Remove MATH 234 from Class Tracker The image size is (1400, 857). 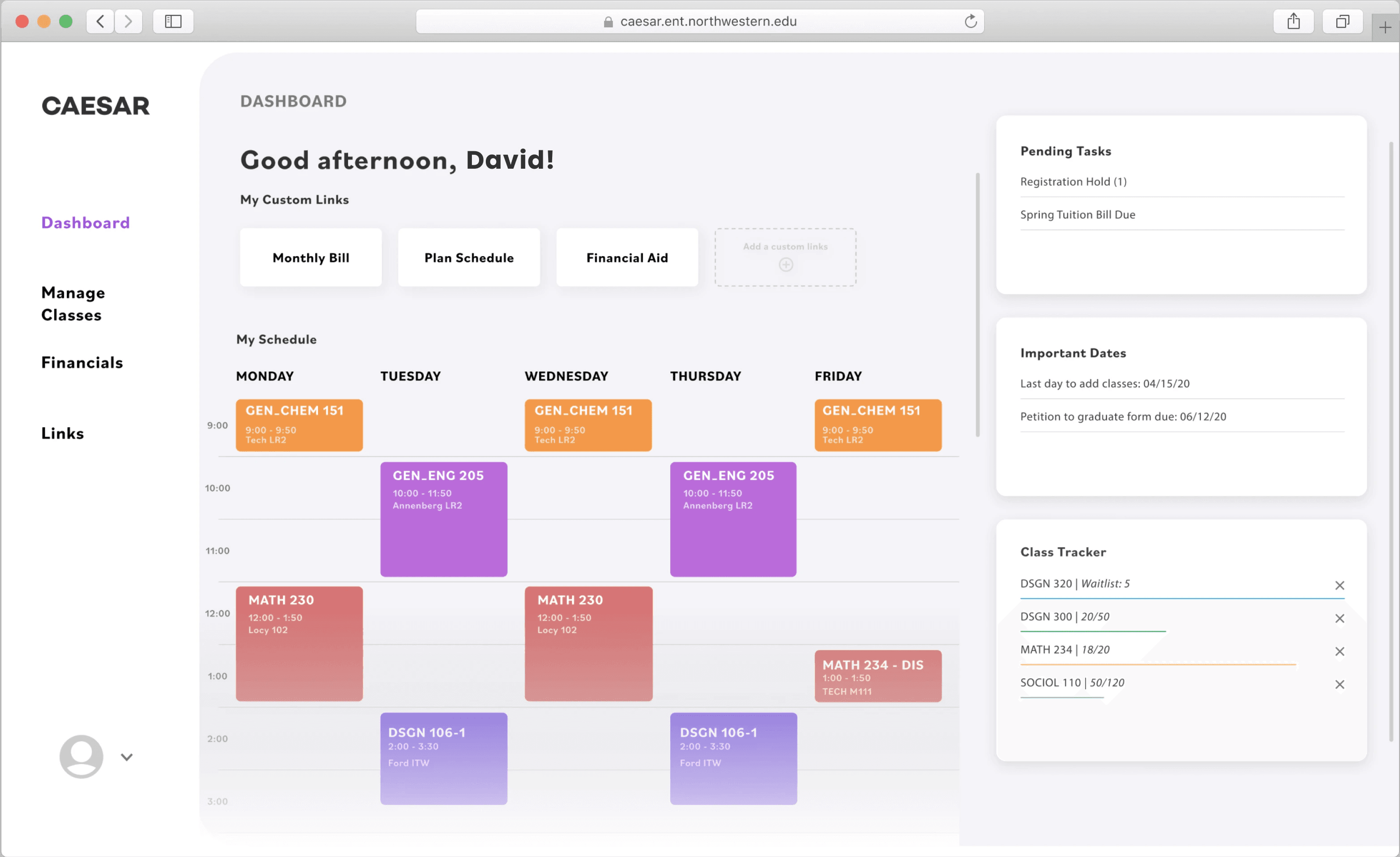pos(1339,651)
